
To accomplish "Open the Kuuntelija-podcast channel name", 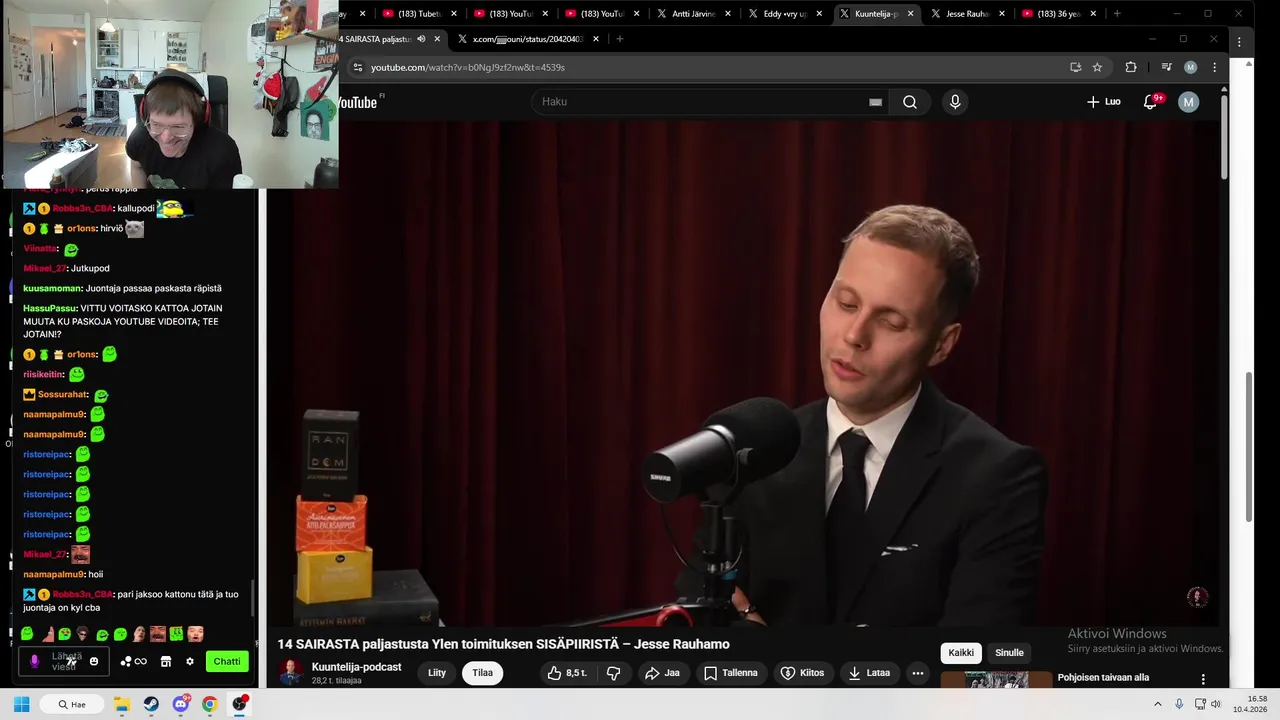I will [356, 667].
